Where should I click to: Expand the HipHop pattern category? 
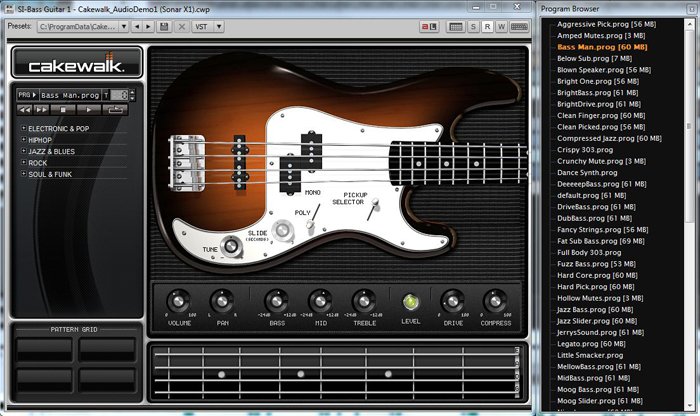pyautogui.click(x=24, y=140)
